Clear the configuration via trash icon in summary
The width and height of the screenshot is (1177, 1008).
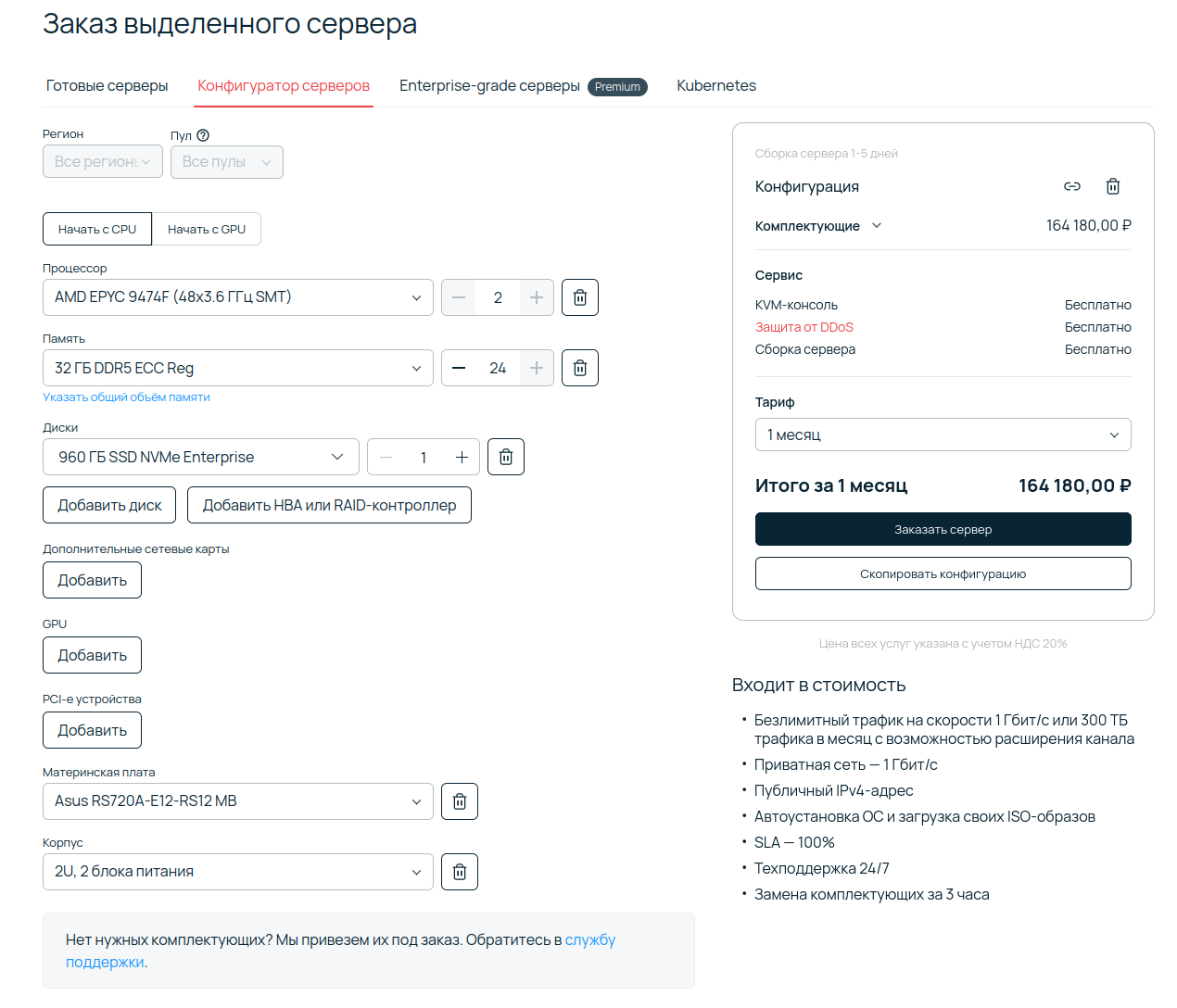pos(1113,186)
